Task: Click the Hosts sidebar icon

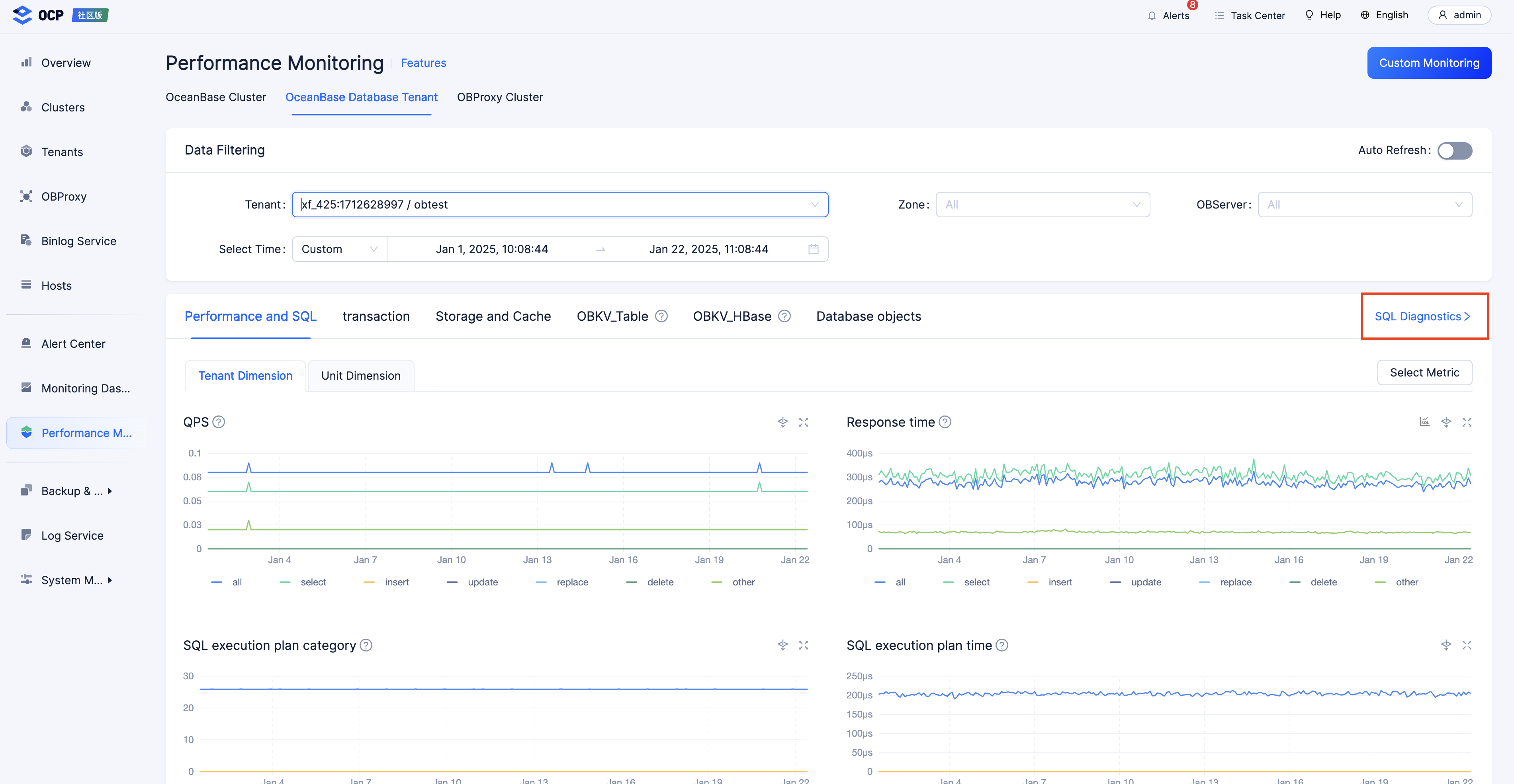Action: coord(26,285)
